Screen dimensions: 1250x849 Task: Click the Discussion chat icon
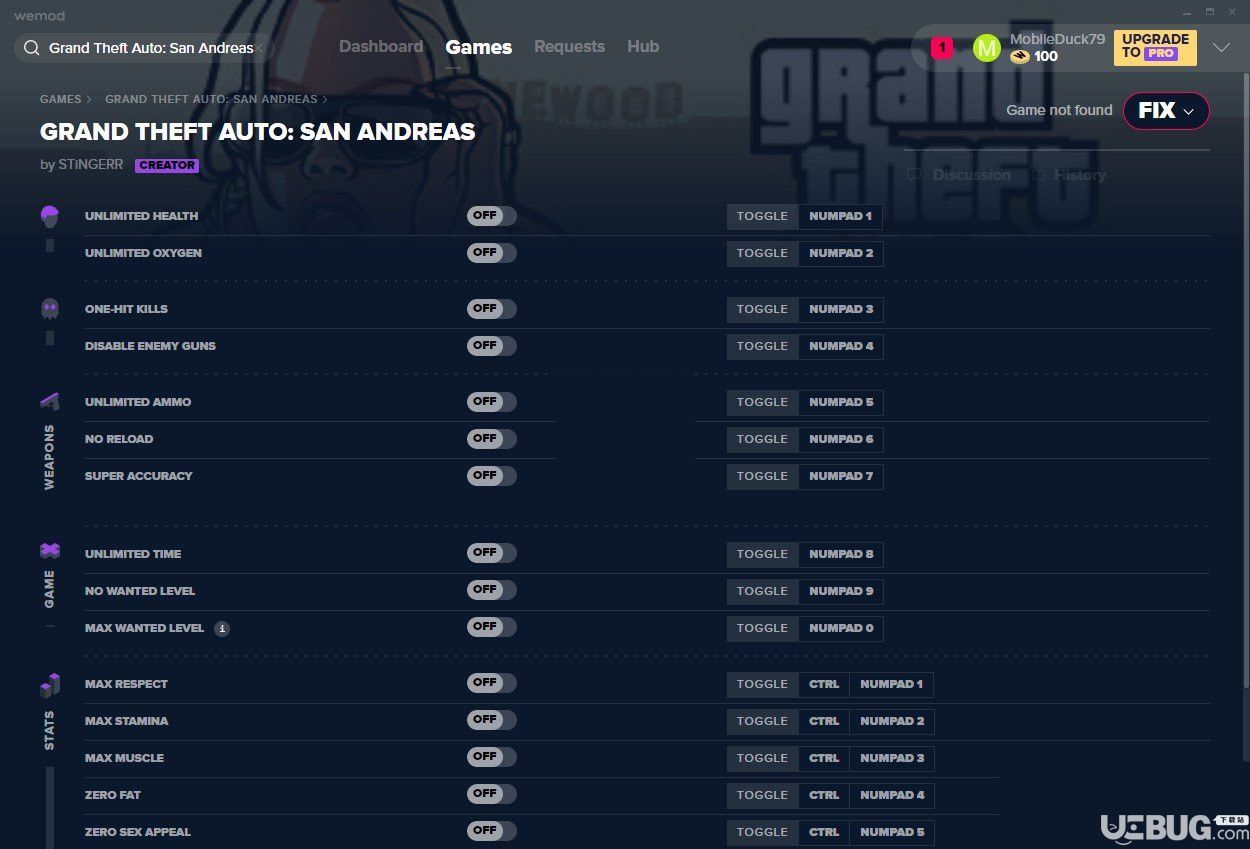[914, 175]
